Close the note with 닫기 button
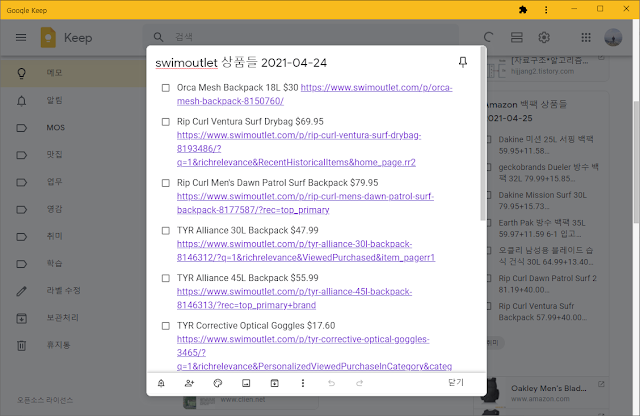This screenshot has height=416, width=640. click(456, 383)
